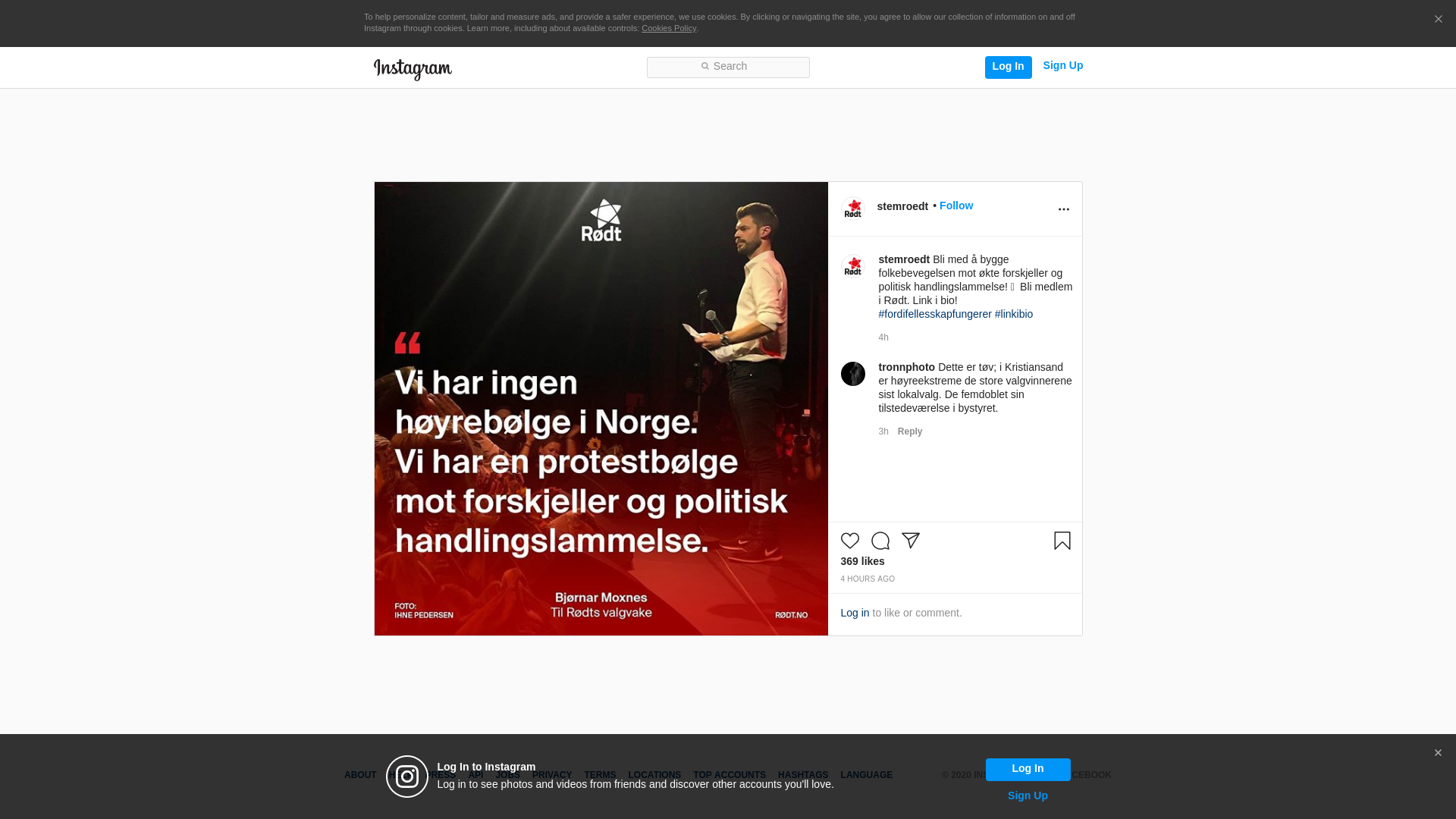
Task: Open the LANGUAGE selector in footer
Action: click(867, 775)
